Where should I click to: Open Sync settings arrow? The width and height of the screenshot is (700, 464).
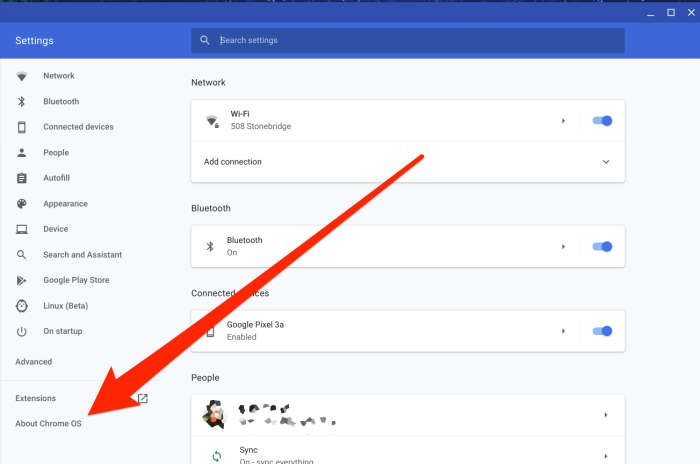pyautogui.click(x=606, y=456)
